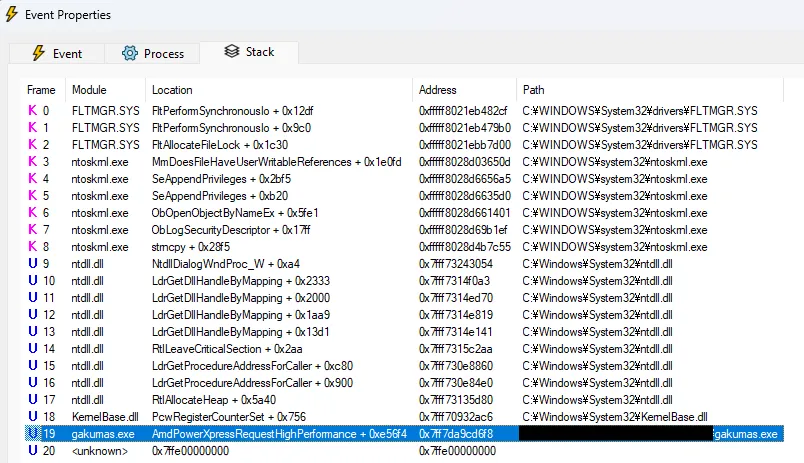Select location RtlAllocateHeap + 0x5a40
The height and width of the screenshot is (463, 804).
pos(214,400)
